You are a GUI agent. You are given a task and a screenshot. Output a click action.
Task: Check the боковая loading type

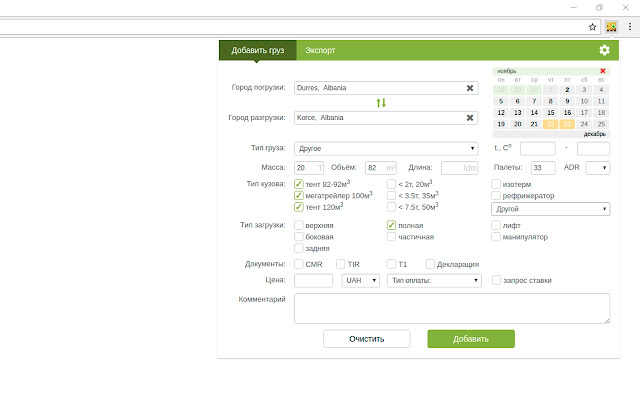pos(299,237)
